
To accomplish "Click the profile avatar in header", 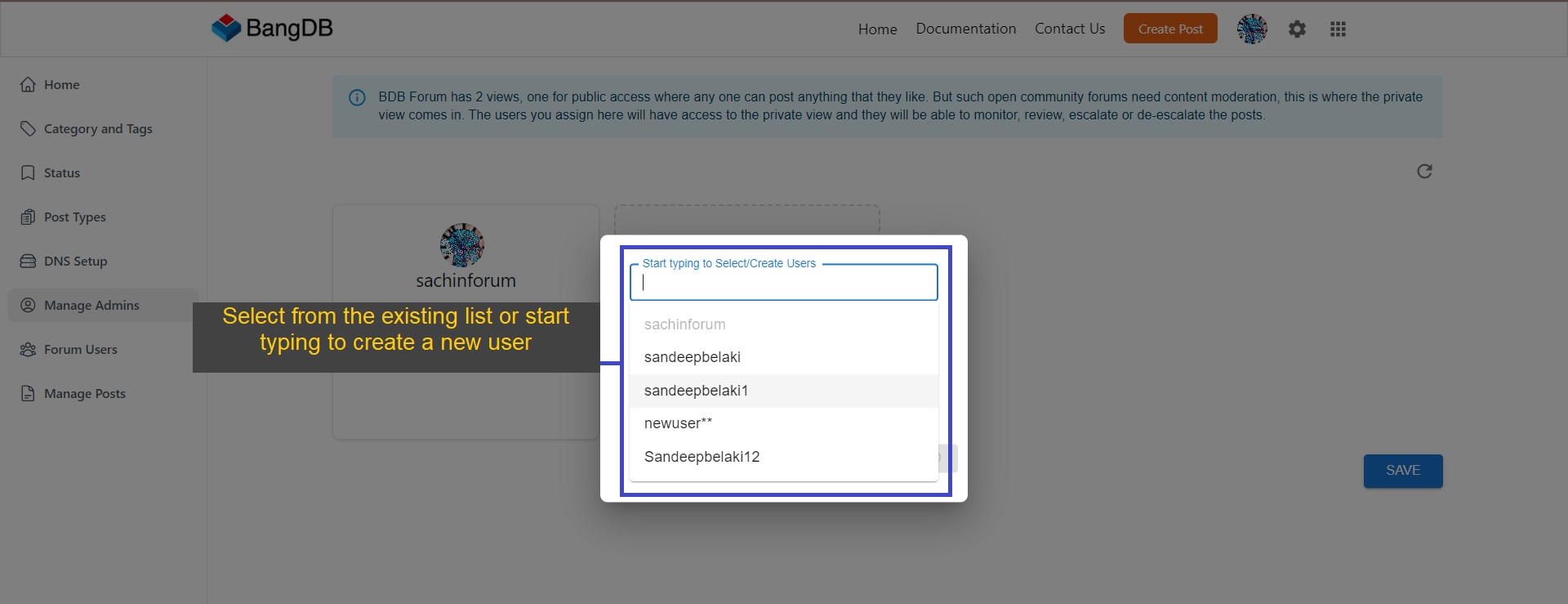I will pyautogui.click(x=1252, y=29).
